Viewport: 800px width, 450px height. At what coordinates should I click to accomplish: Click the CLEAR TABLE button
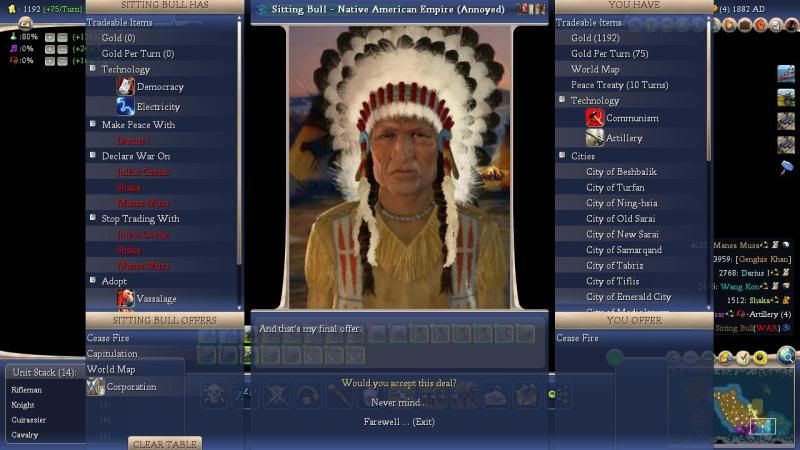pyautogui.click(x=165, y=444)
